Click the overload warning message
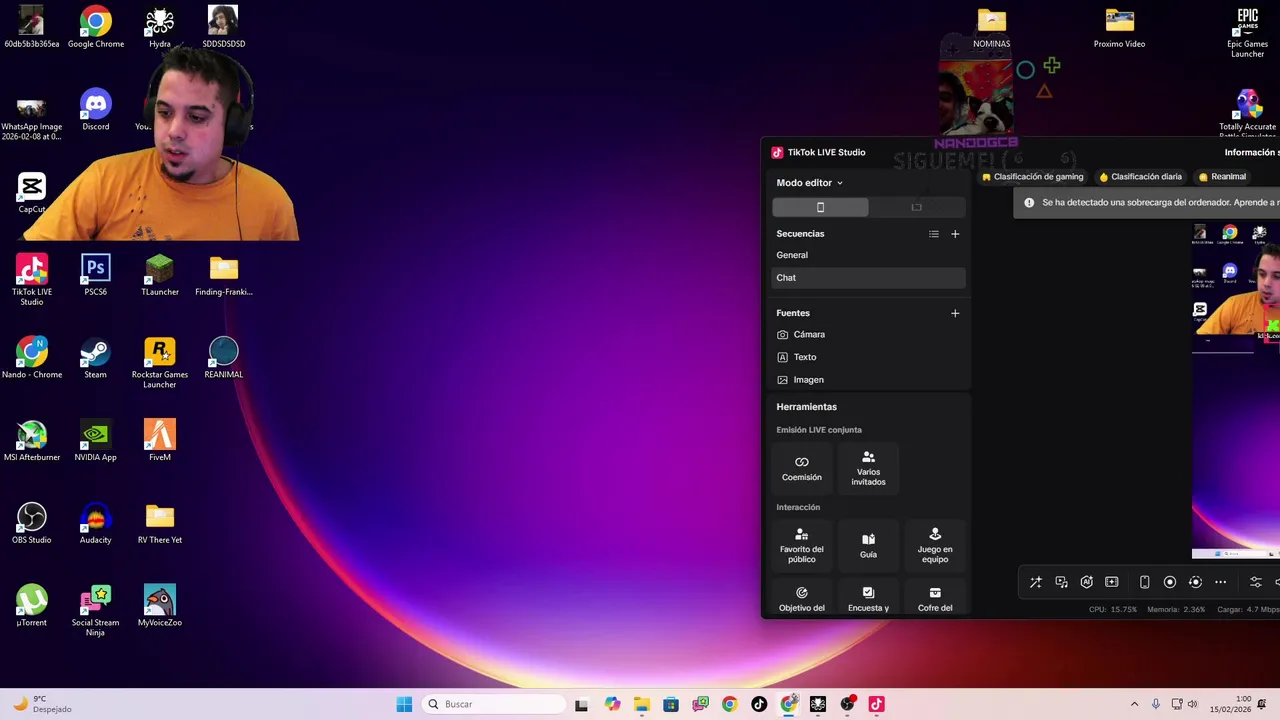1280x720 pixels. 1147,203
